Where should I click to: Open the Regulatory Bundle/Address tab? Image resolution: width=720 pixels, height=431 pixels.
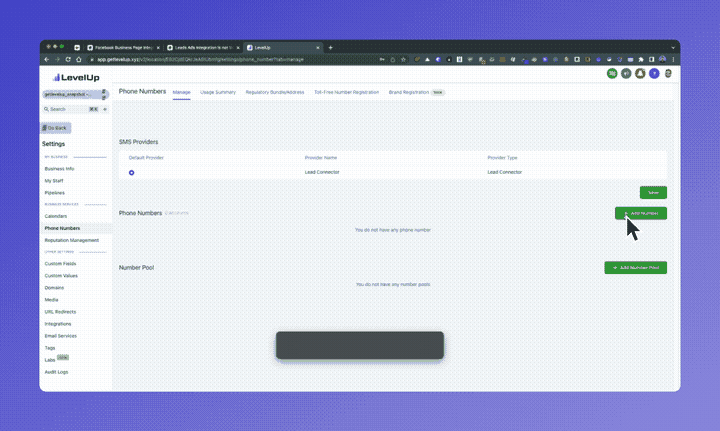[275, 92]
